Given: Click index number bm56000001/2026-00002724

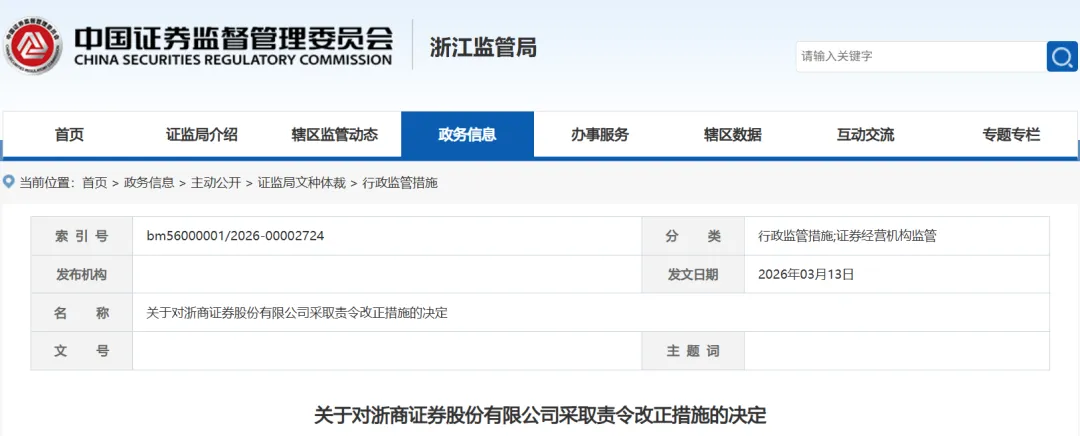Looking at the screenshot, I should 236,236.
